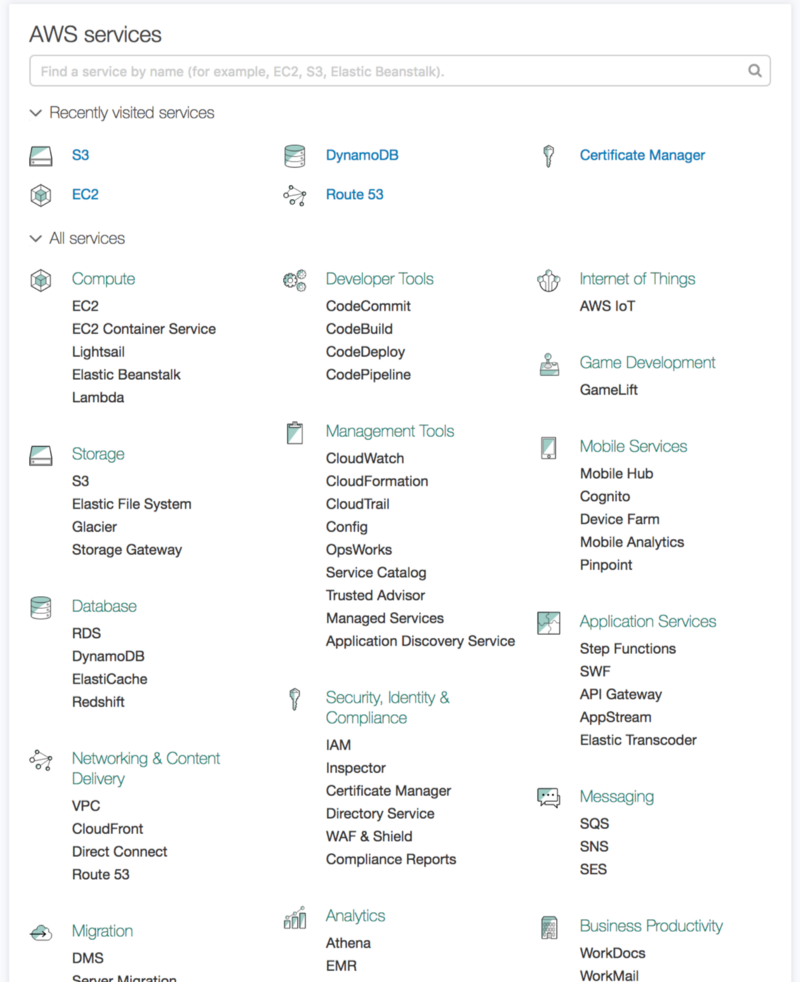Open CodePipeline under Developer Tools
Image resolution: width=800 pixels, height=982 pixels.
pos(368,375)
